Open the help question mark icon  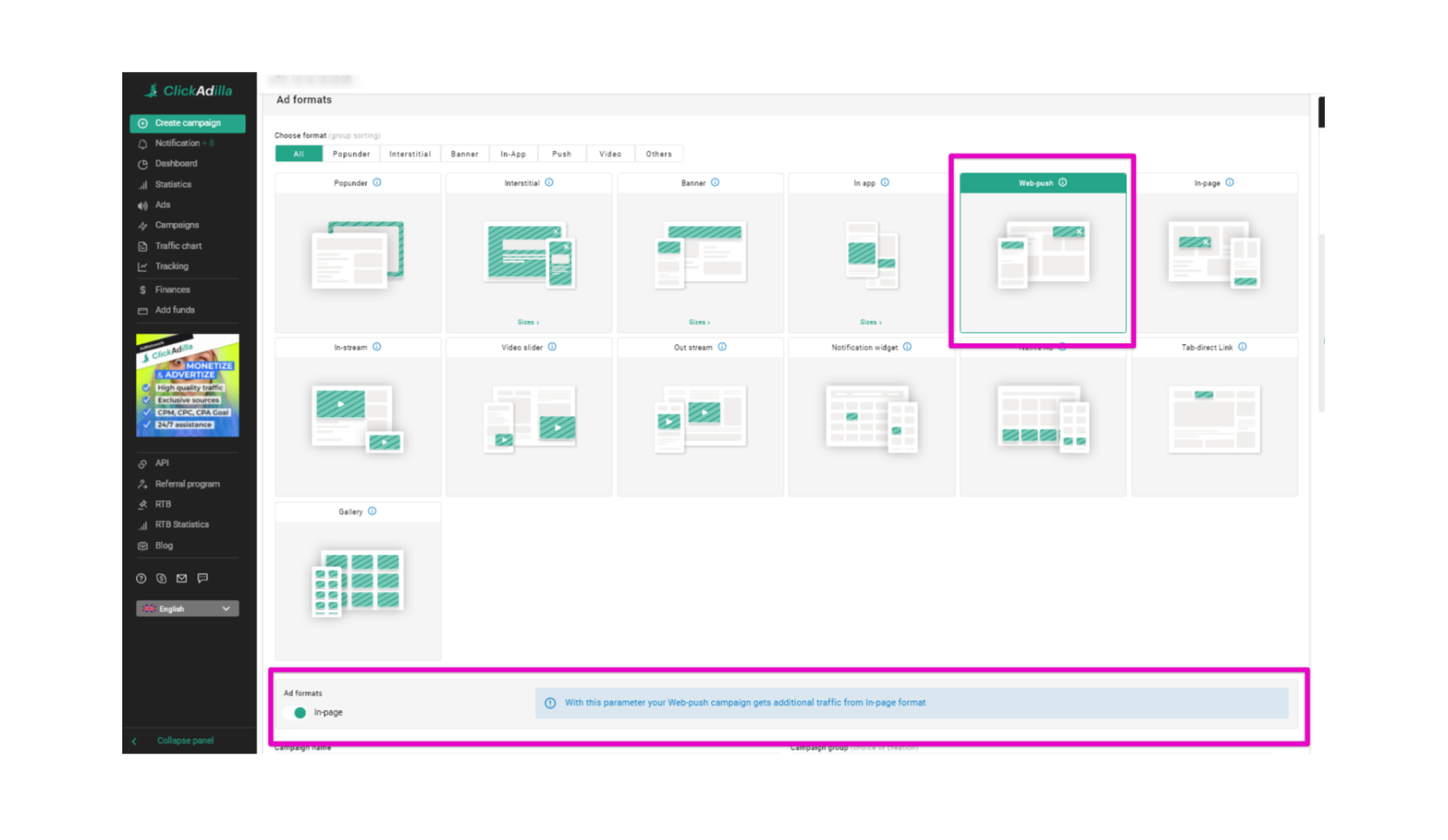pos(141,578)
